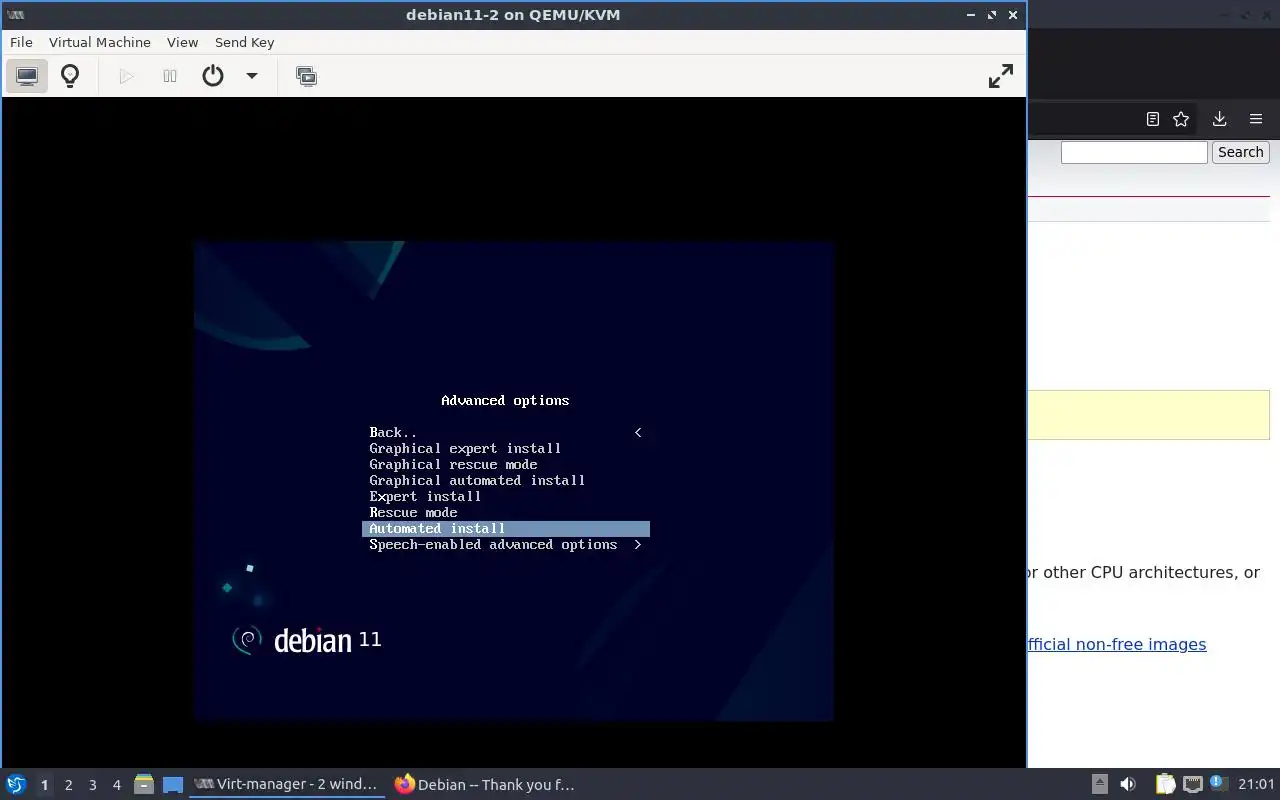1280x800 pixels.
Task: Select Automated install entry
Action: tap(506, 528)
